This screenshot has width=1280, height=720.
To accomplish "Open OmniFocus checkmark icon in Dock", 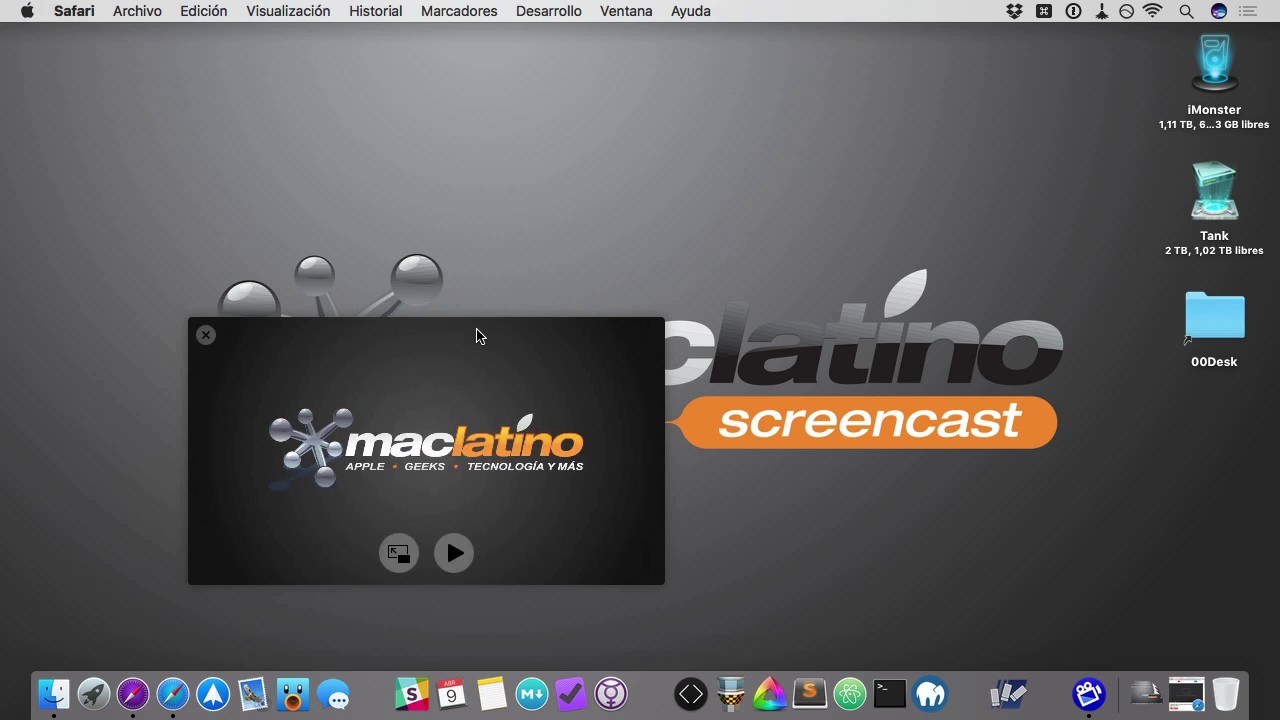I will pyautogui.click(x=571, y=693).
